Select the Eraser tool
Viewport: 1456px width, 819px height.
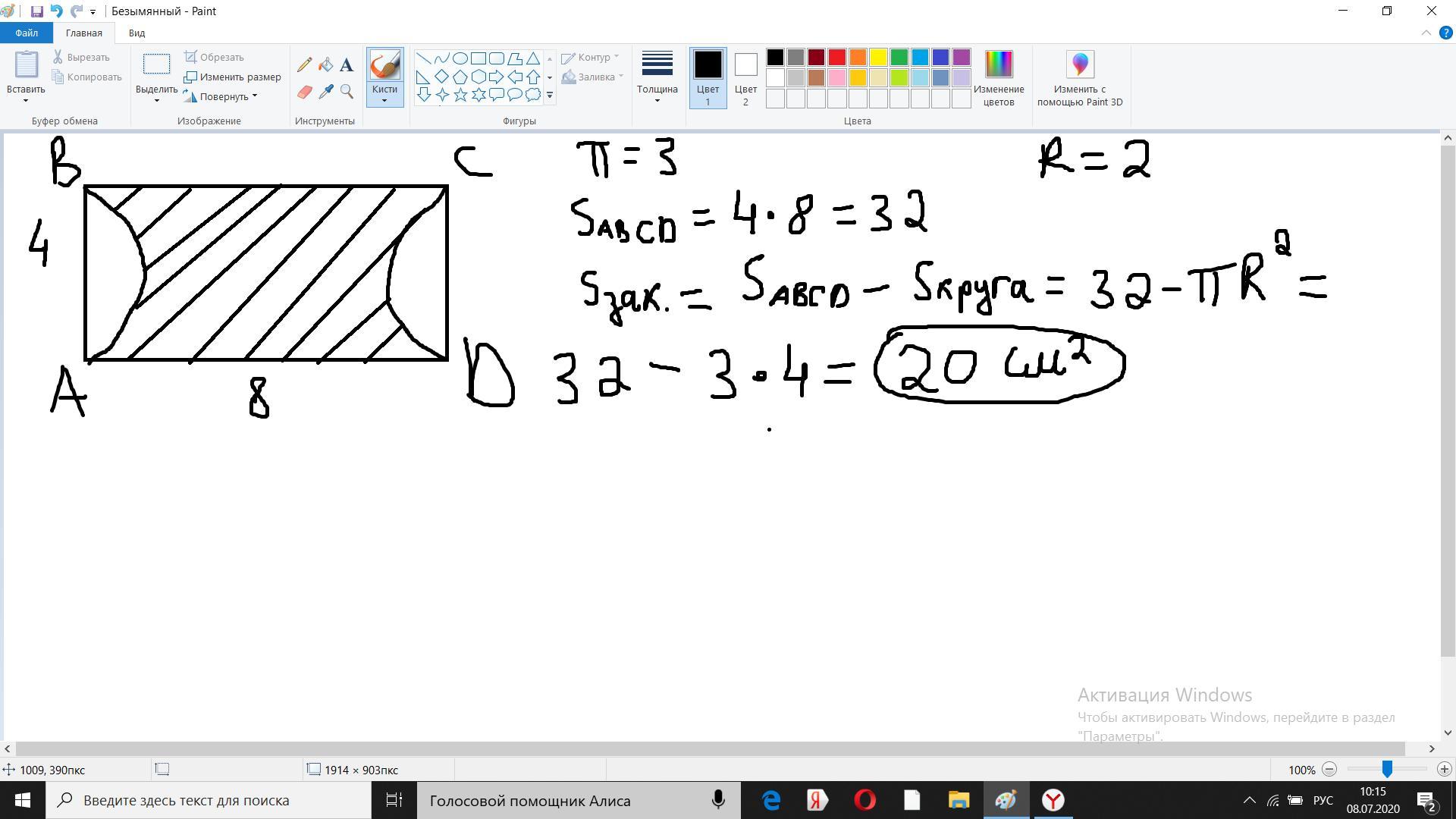click(304, 92)
